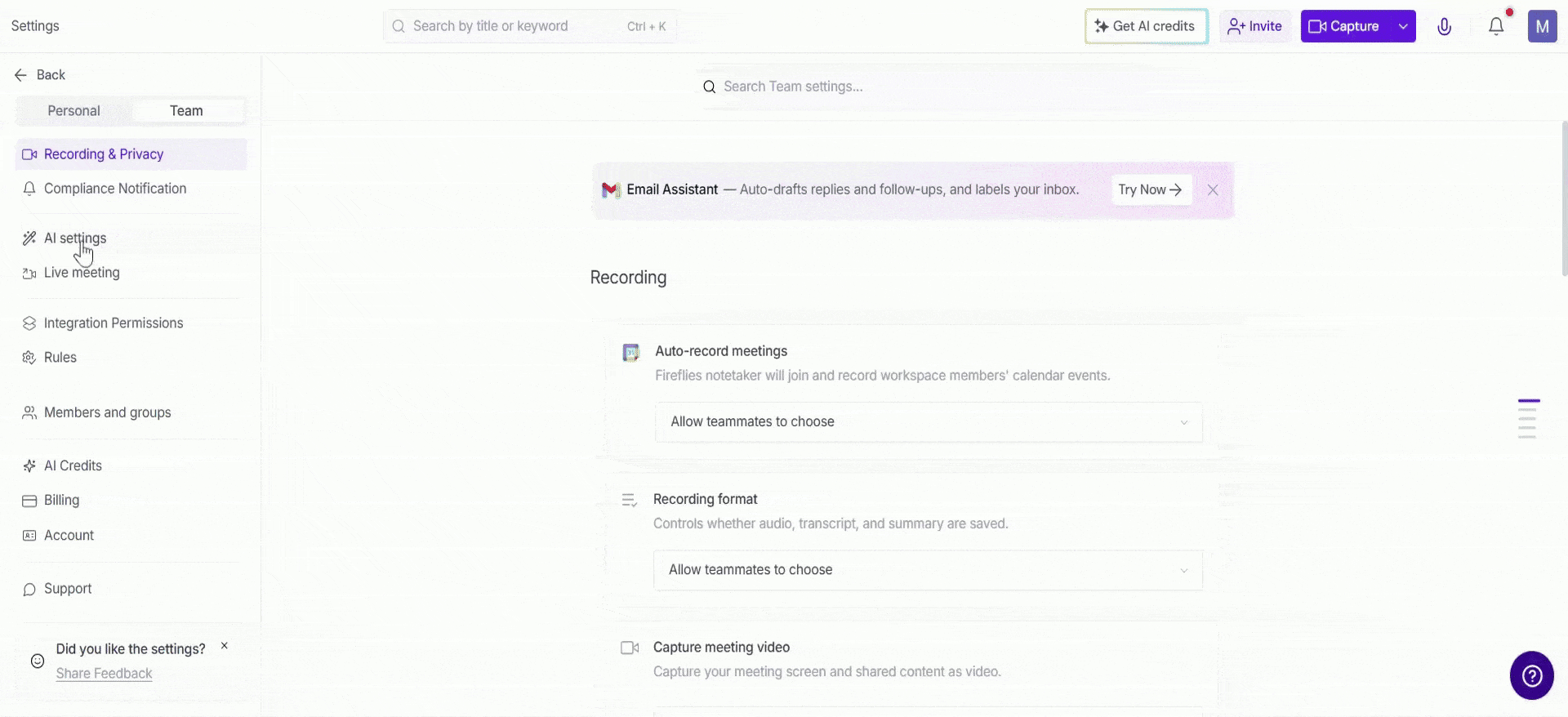Image resolution: width=1568 pixels, height=717 pixels.
Task: Open the user avatar M menu
Action: [x=1542, y=26]
